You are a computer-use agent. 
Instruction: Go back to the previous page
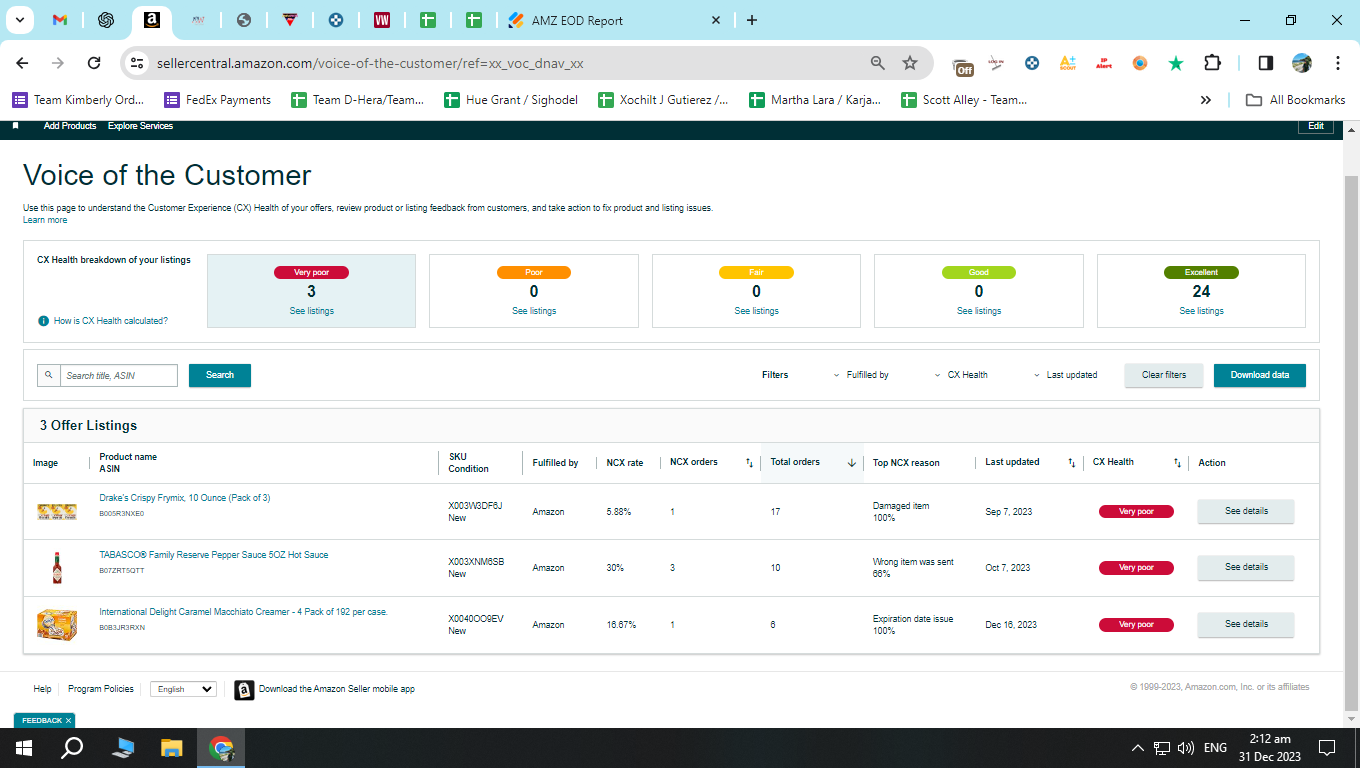pyautogui.click(x=22, y=63)
